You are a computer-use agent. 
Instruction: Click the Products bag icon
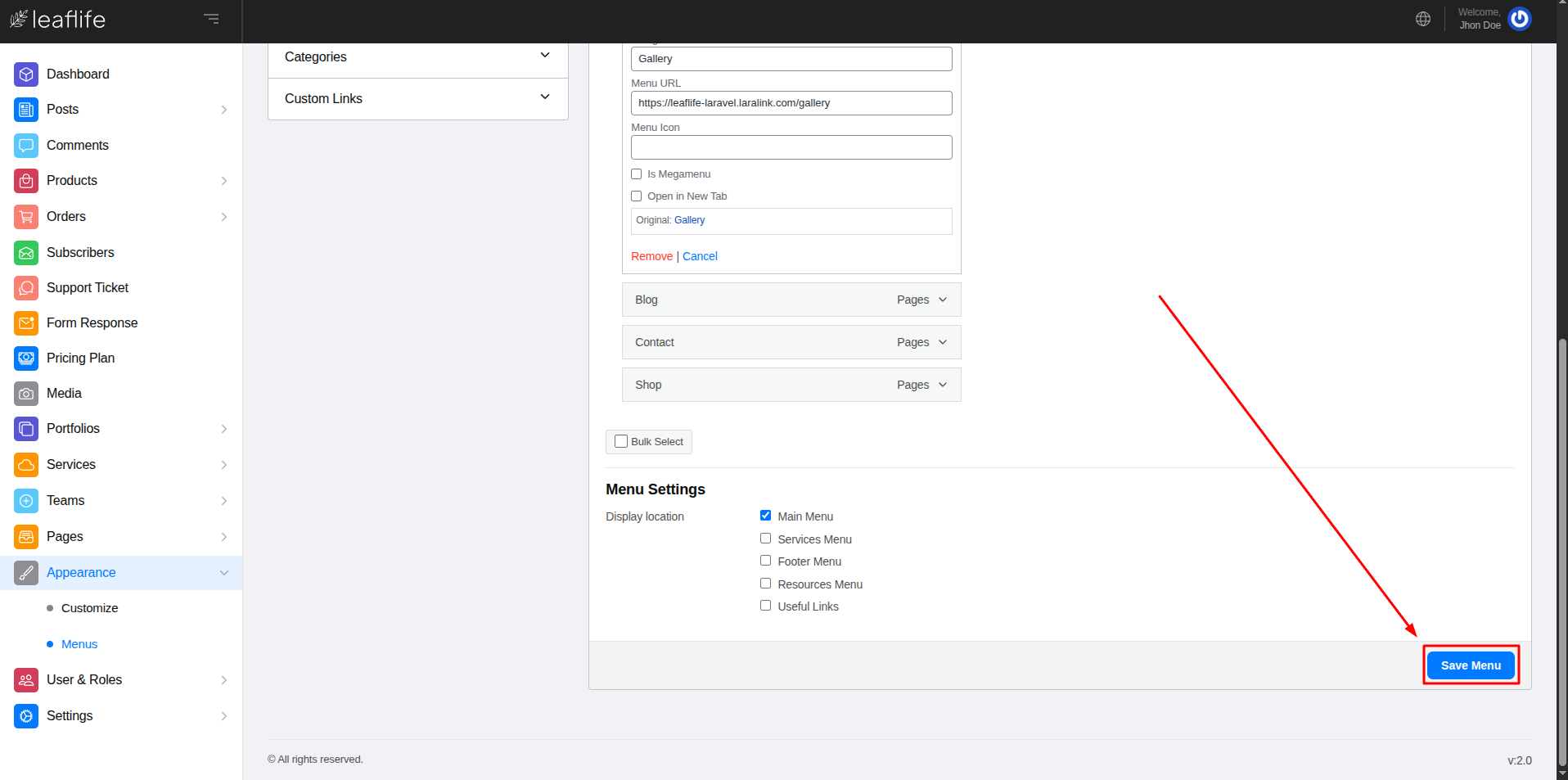[26, 181]
